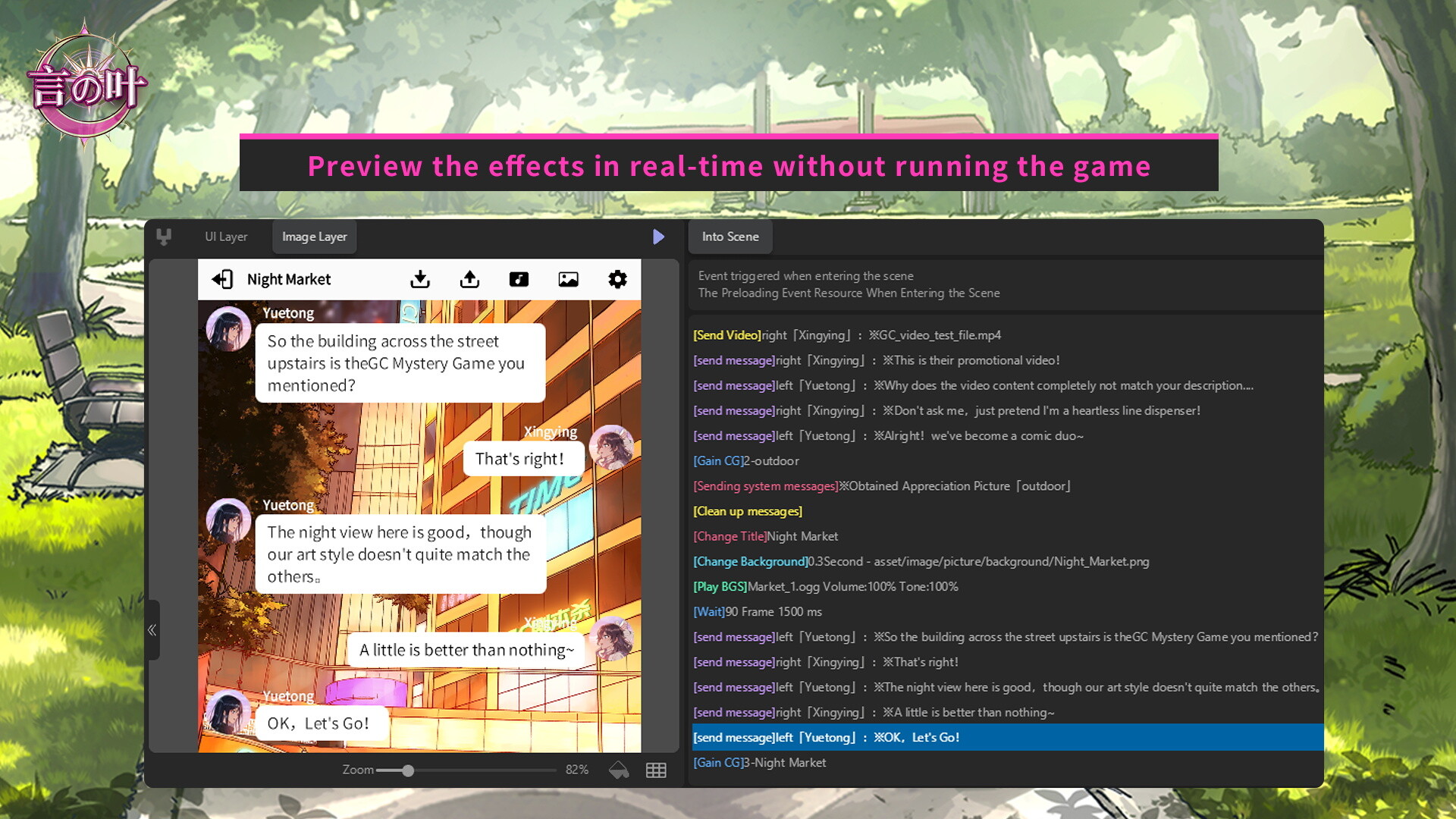Click the ink/fill icon next to the zoom percentage
This screenshot has height=819, width=1456.
coord(619,769)
